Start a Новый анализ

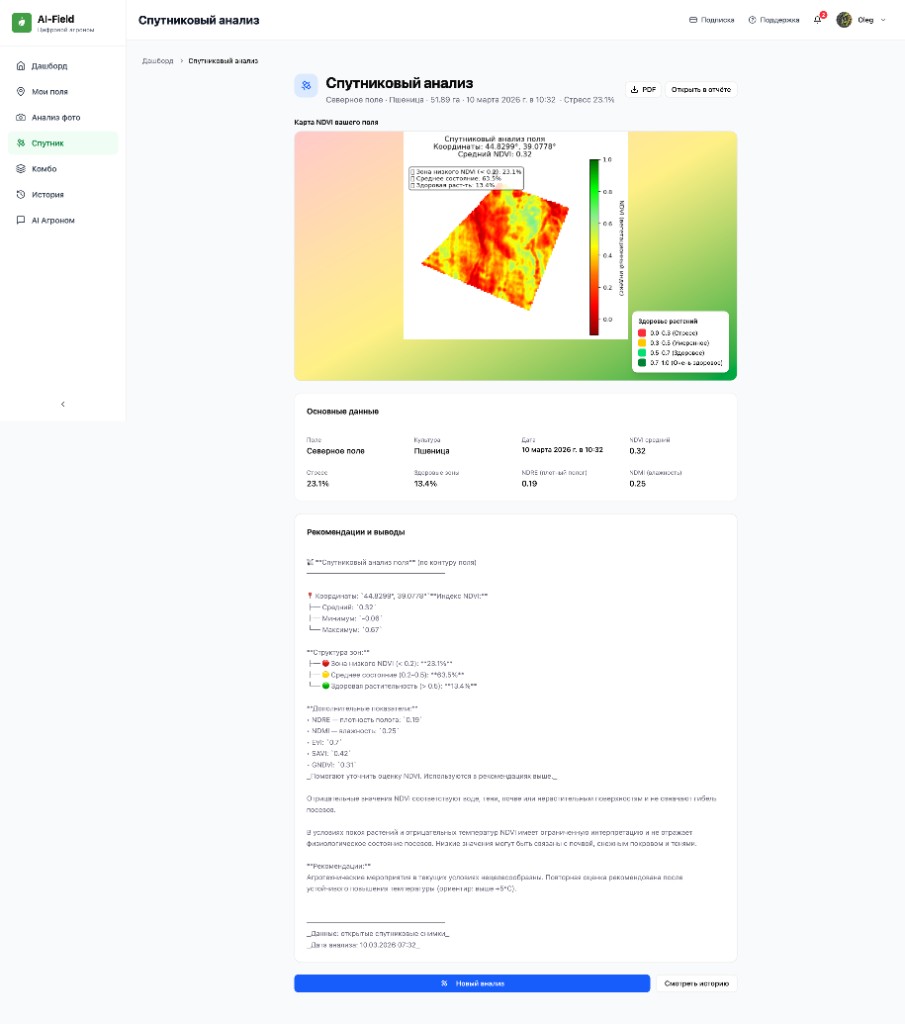[473, 984]
